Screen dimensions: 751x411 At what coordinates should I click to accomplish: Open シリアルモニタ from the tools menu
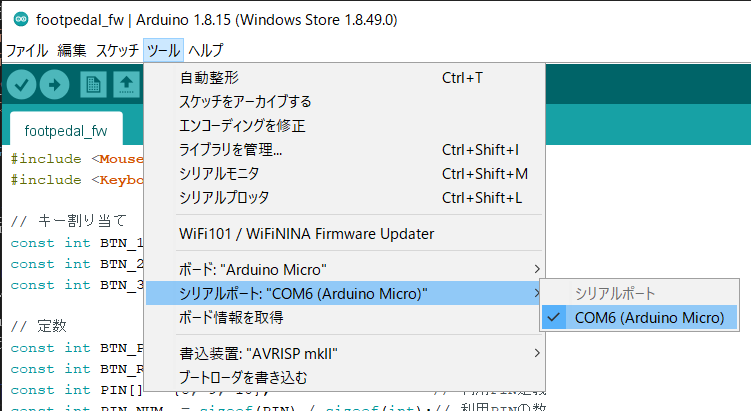pos(345,173)
